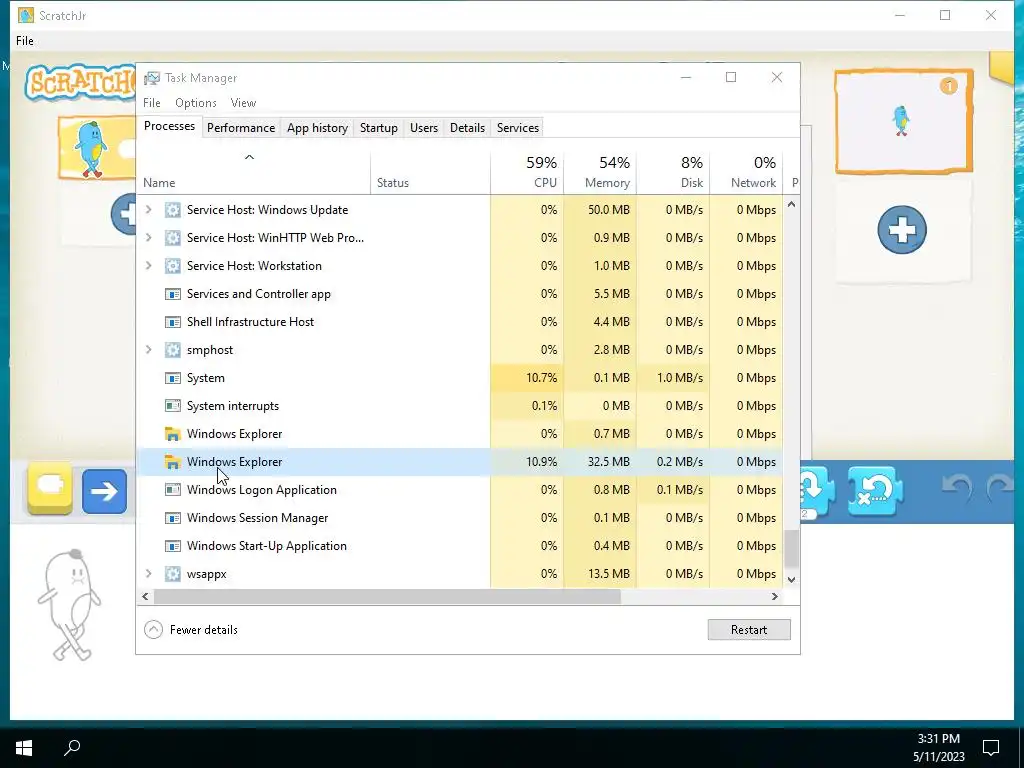Open Task Manager View menu
Screen dimensions: 1024x768
(243, 103)
